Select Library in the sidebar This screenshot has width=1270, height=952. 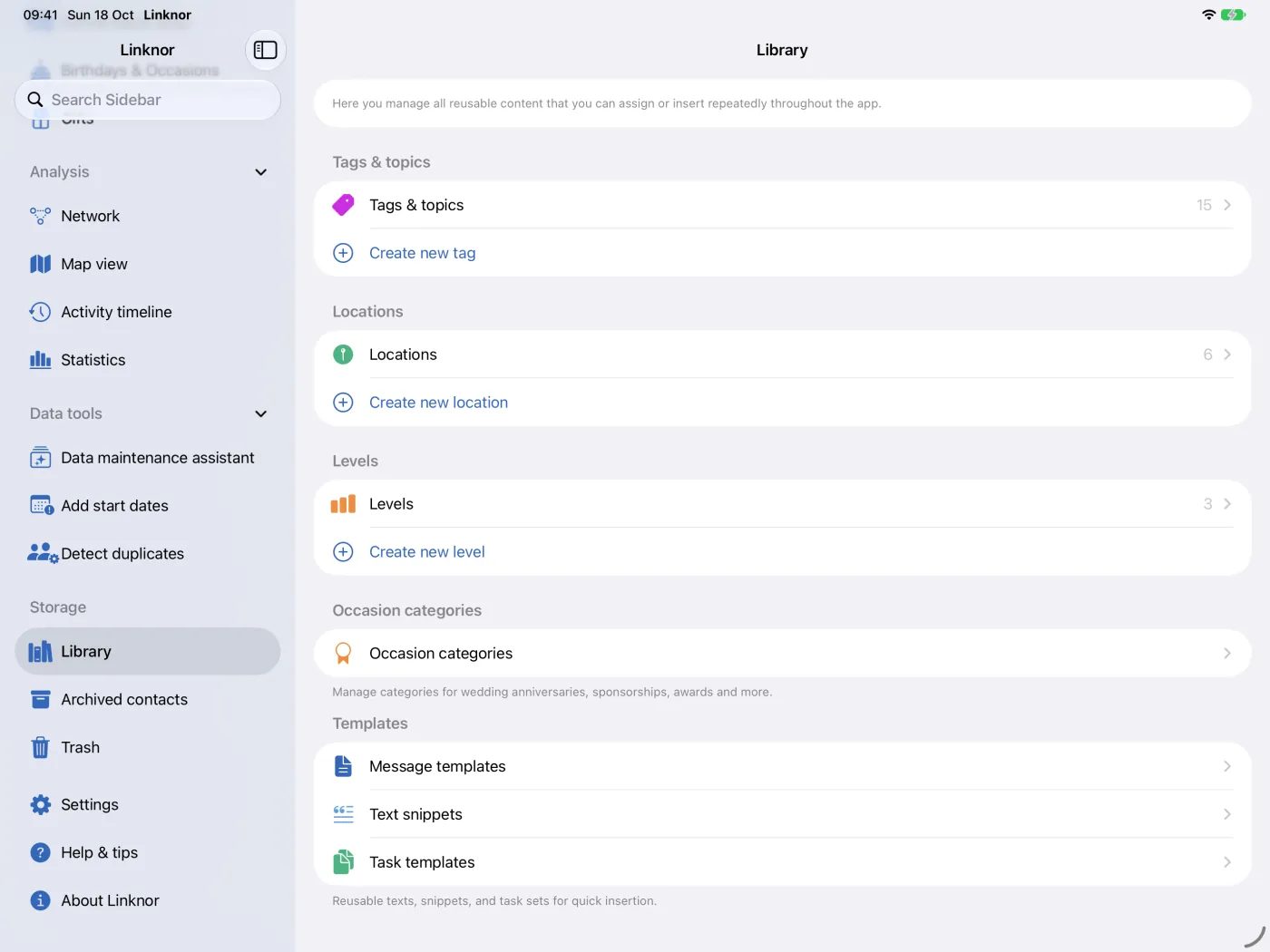tap(147, 651)
